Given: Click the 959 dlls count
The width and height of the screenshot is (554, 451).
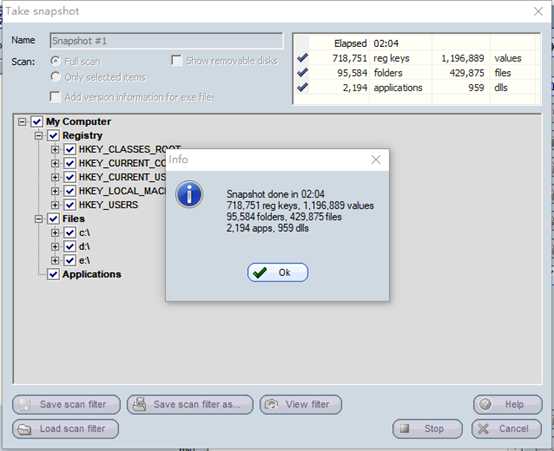Looking at the screenshot, I should click(476, 88).
